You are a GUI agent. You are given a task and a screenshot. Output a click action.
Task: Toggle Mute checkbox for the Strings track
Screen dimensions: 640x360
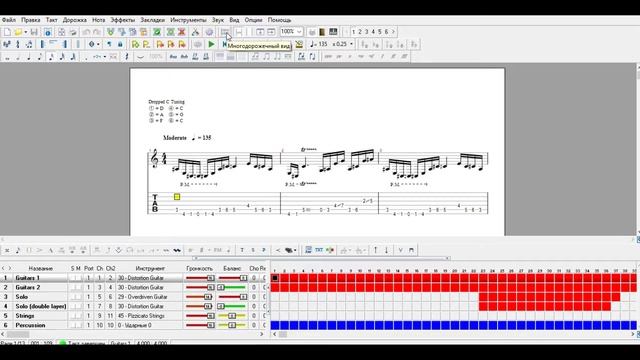(x=78, y=316)
